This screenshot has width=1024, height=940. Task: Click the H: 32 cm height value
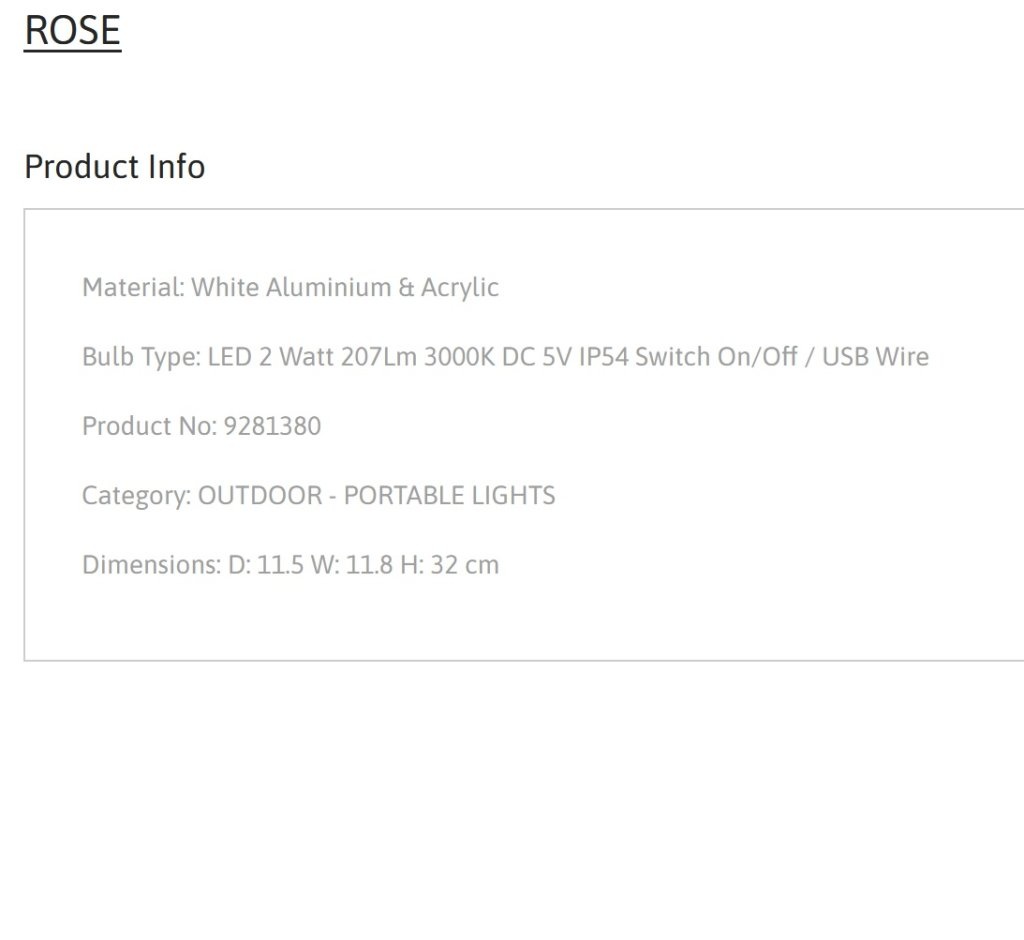(x=449, y=565)
